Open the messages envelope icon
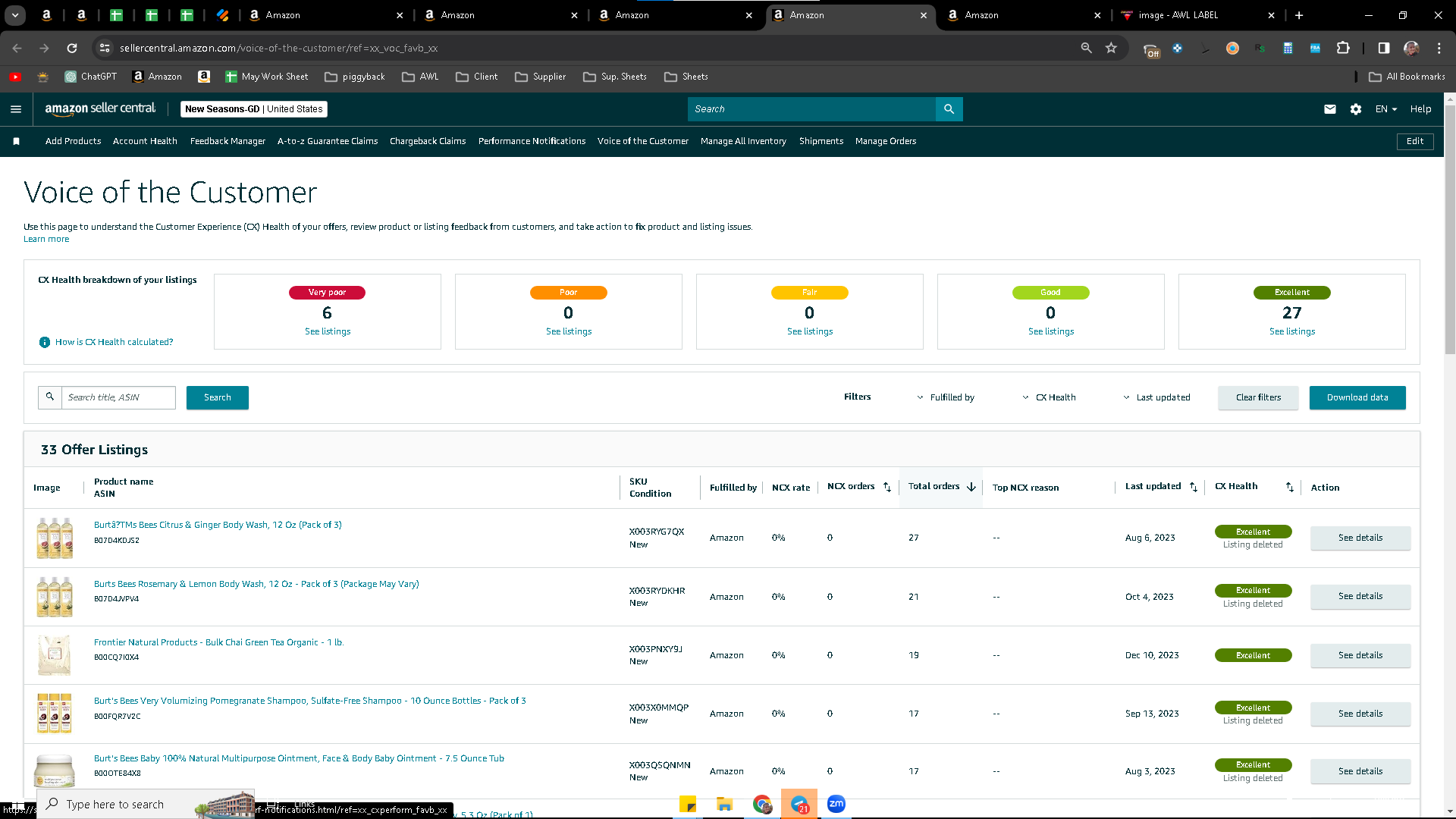Viewport: 1456px width, 819px height. [1330, 109]
